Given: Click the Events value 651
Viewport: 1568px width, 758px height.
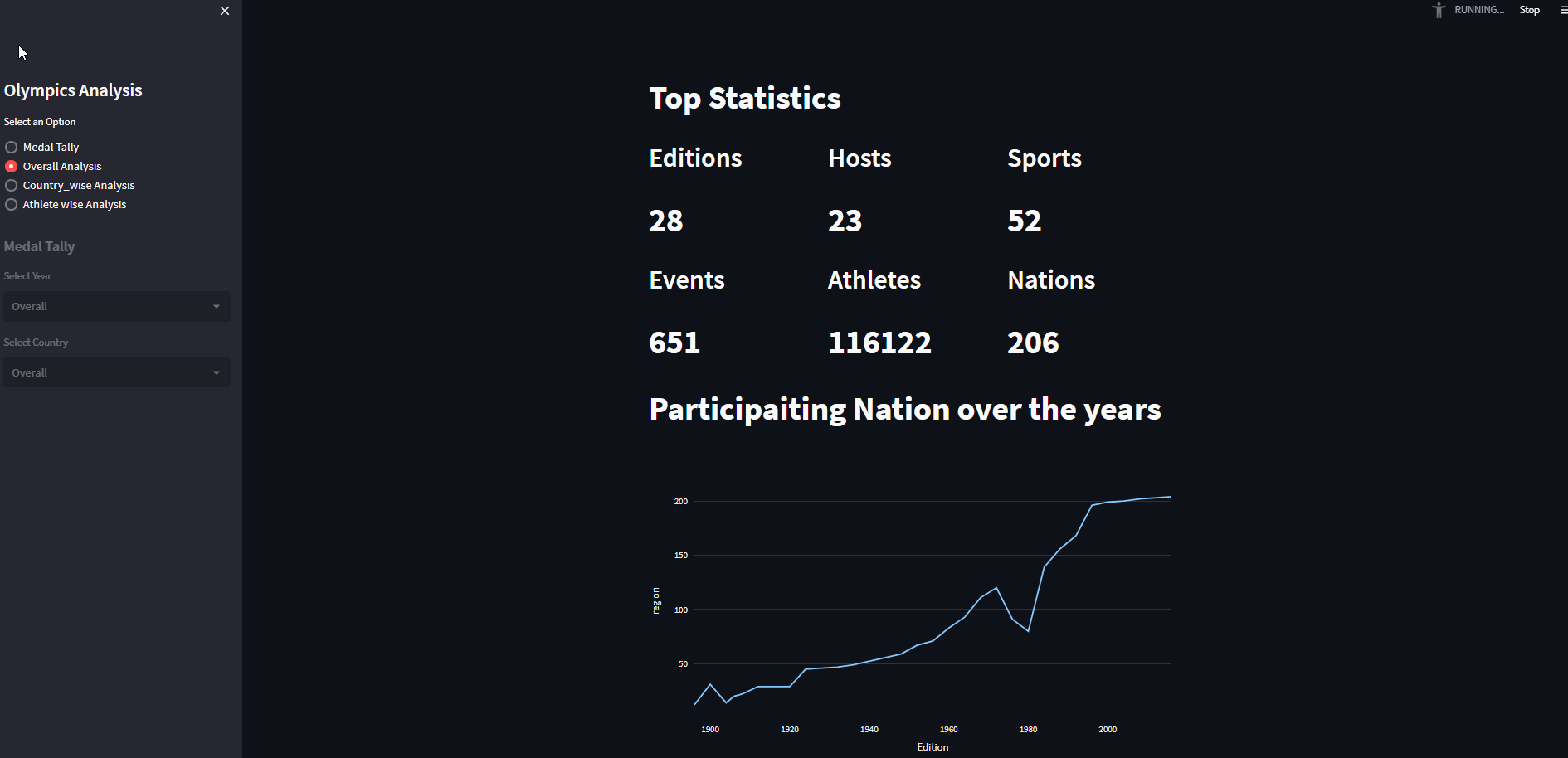Looking at the screenshot, I should [674, 343].
